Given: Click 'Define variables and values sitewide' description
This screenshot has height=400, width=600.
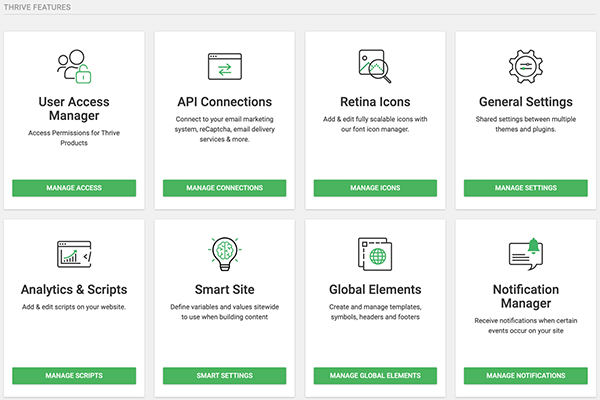Looking at the screenshot, I should coord(225,312).
